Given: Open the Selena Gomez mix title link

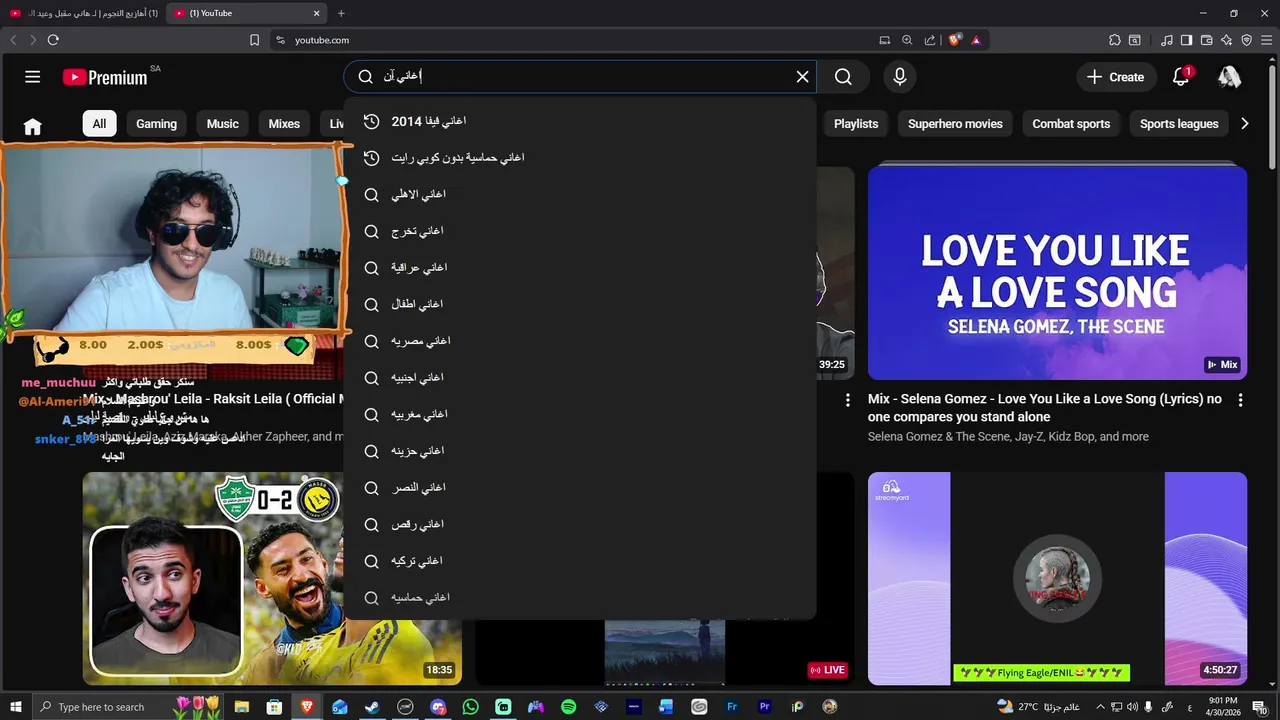Looking at the screenshot, I should (1045, 408).
